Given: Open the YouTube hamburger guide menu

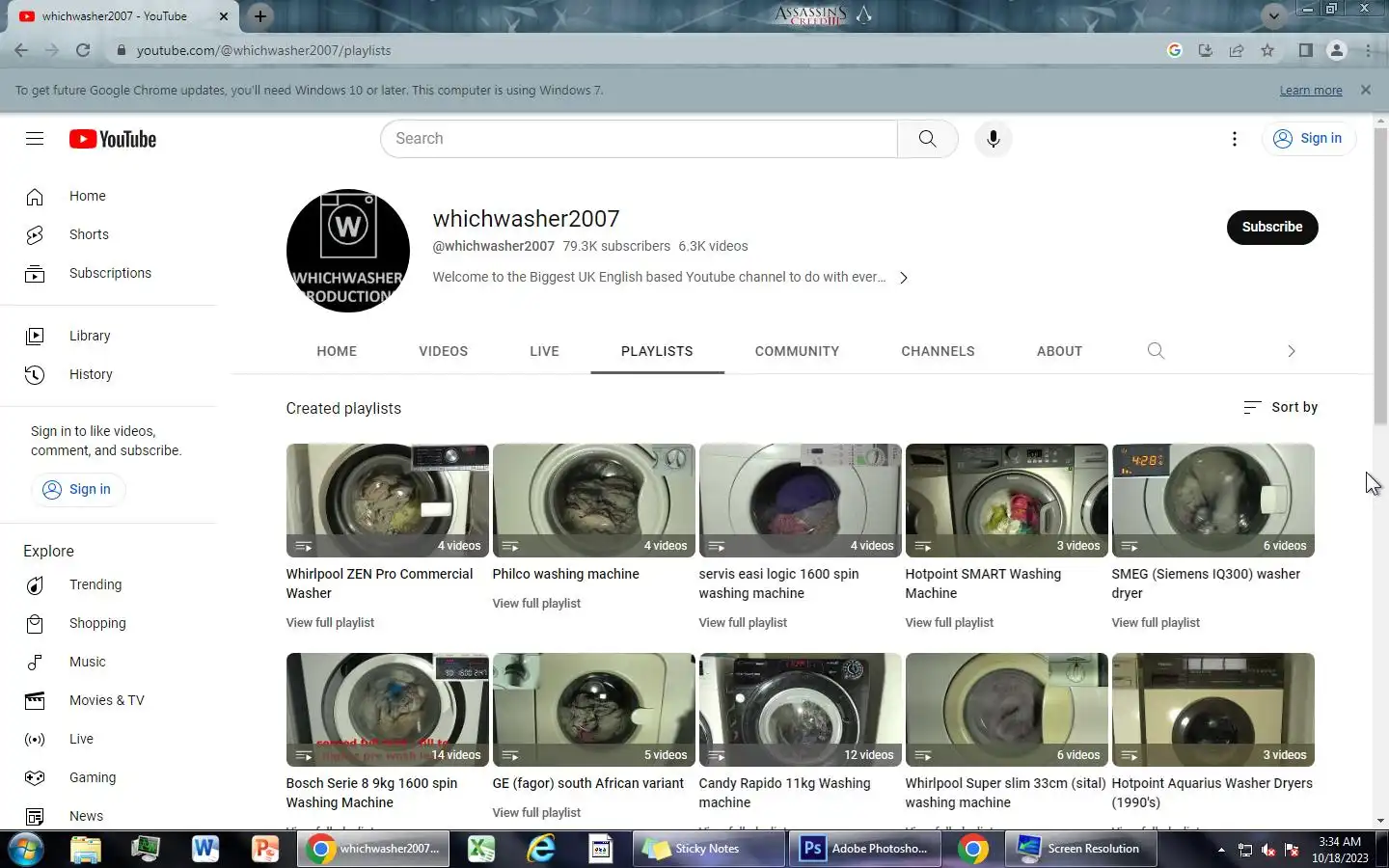Looking at the screenshot, I should (35, 139).
